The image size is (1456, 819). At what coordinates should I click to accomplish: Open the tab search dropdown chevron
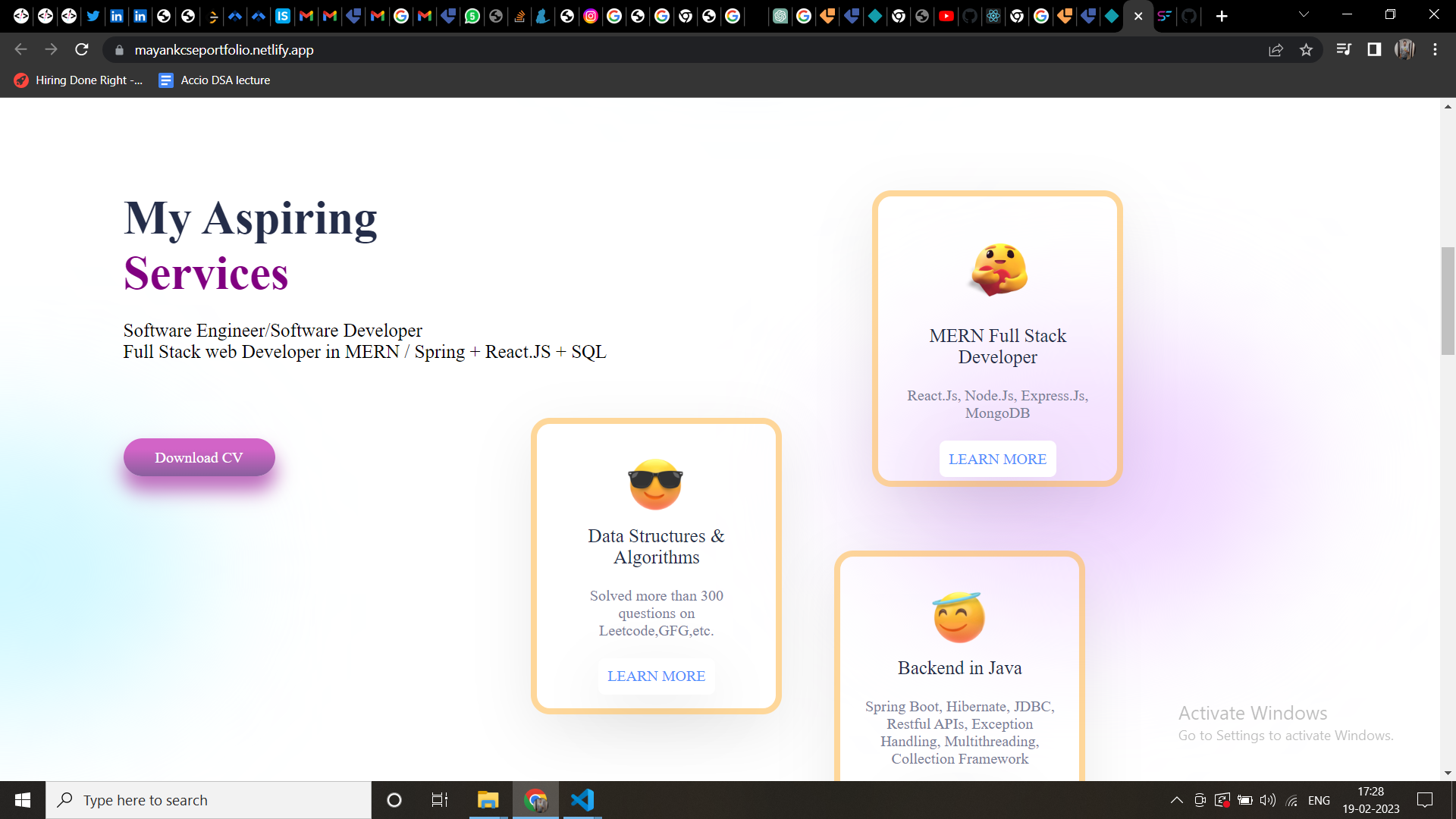pyautogui.click(x=1304, y=14)
